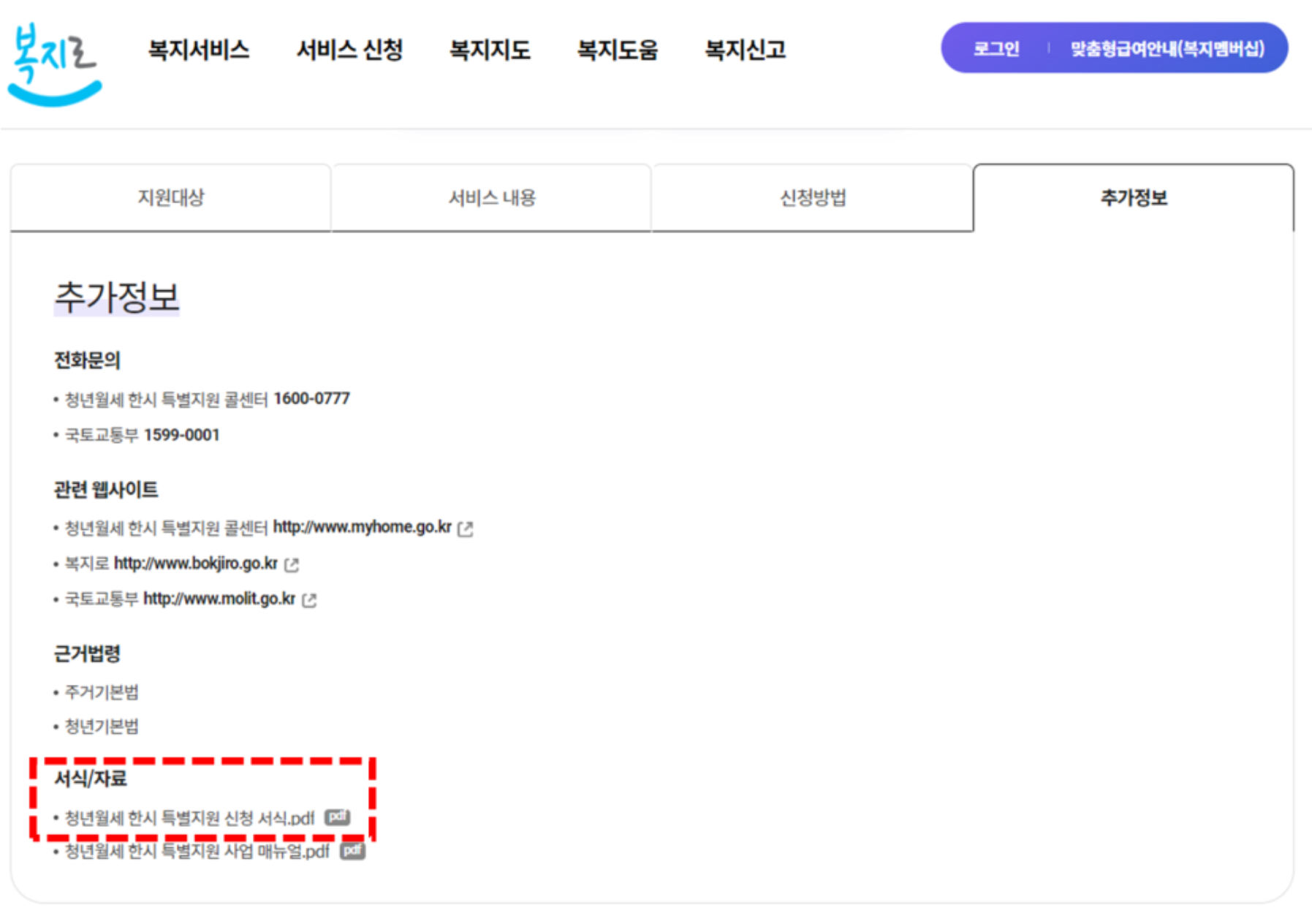
Task: Click 국토교통부 phone number 1599-0001
Action: tap(182, 435)
